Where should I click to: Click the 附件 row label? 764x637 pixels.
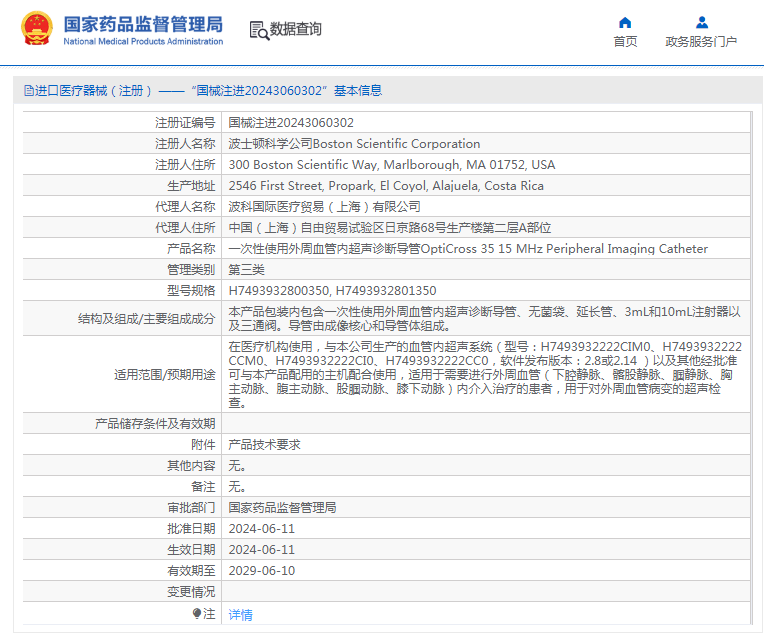pos(203,444)
